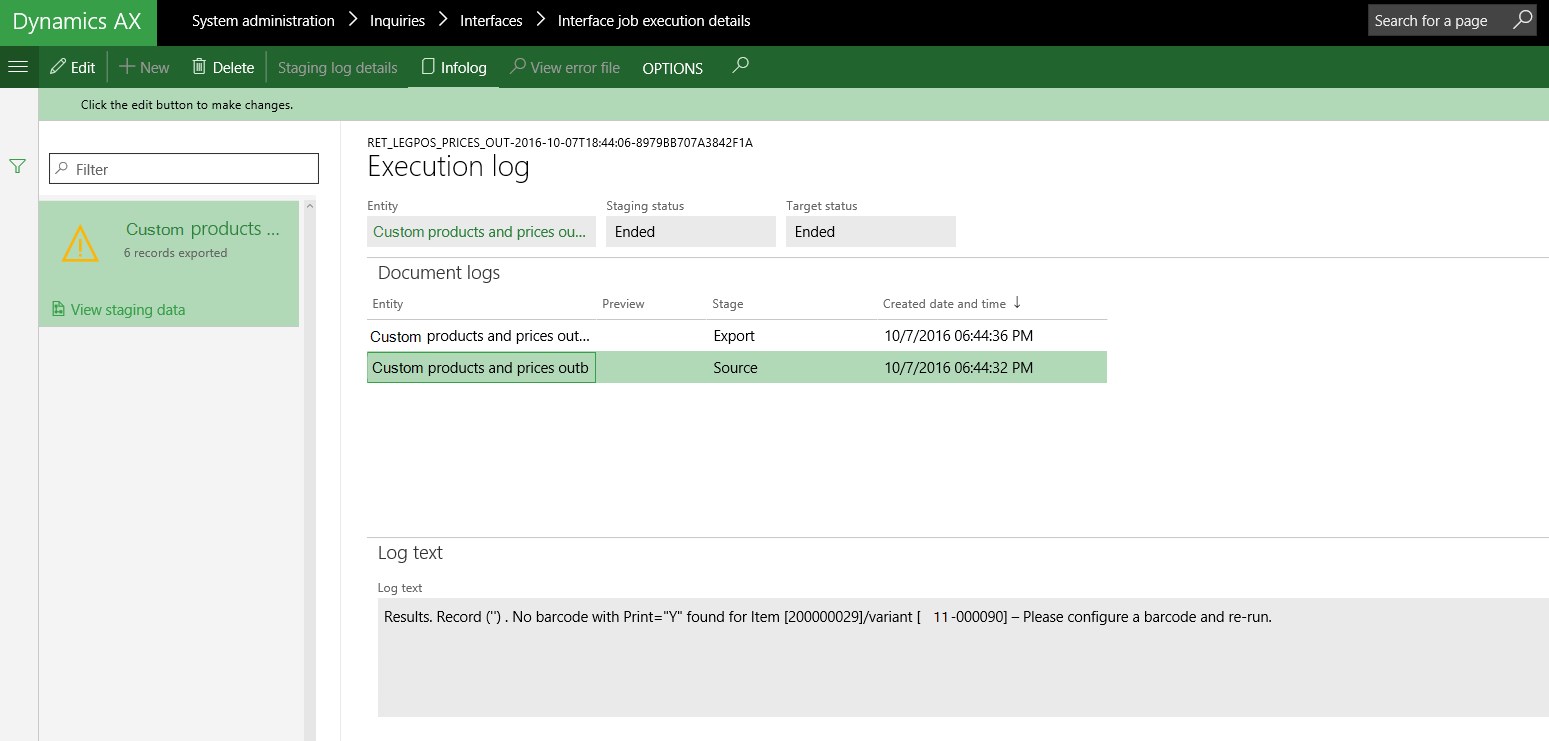Click 10/7/2016 06:44:32 PM cell
The image size is (1549, 741).
click(x=958, y=368)
